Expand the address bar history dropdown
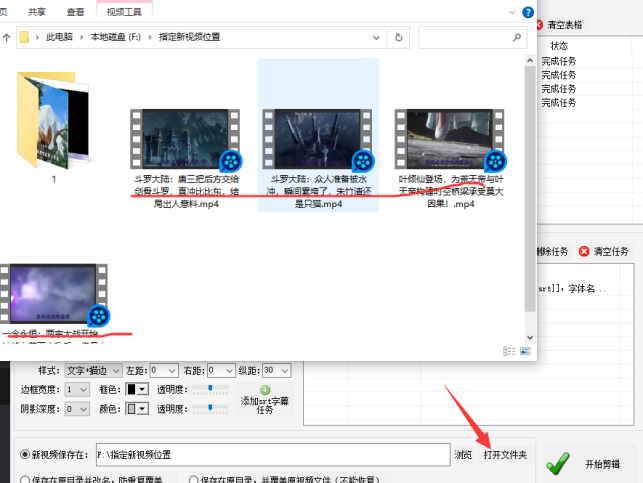The height and width of the screenshot is (483, 643). pyautogui.click(x=376, y=38)
